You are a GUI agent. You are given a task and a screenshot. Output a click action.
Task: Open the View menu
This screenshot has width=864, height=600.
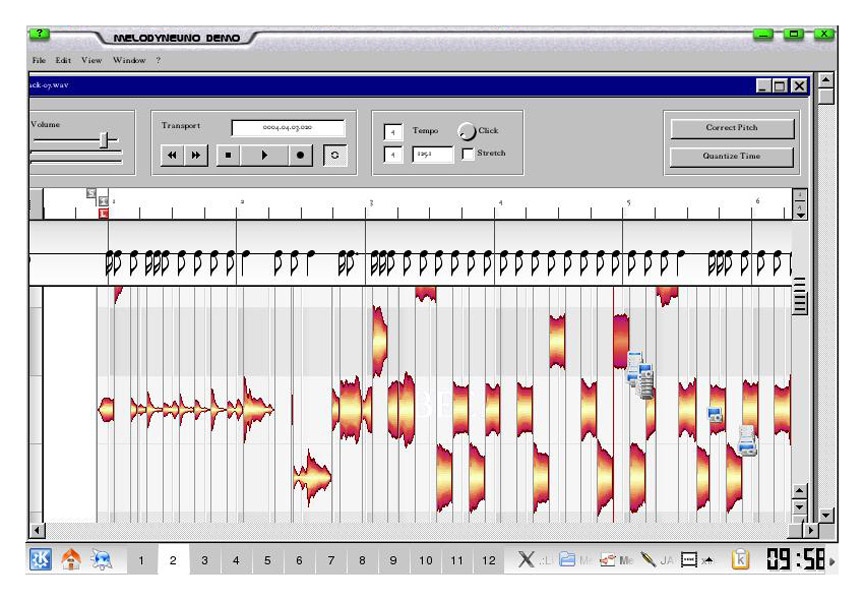click(91, 60)
